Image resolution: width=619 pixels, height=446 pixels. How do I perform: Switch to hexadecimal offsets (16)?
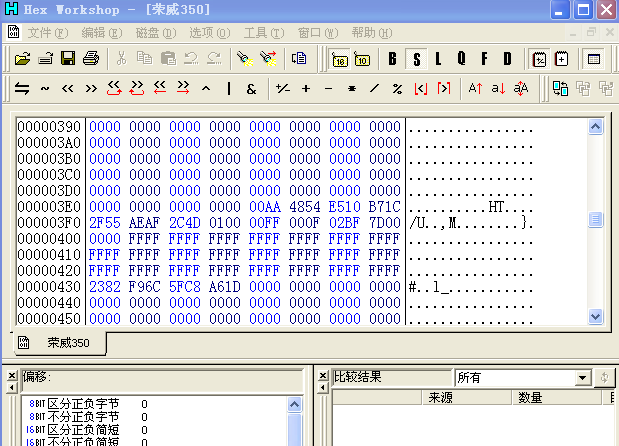(x=340, y=60)
